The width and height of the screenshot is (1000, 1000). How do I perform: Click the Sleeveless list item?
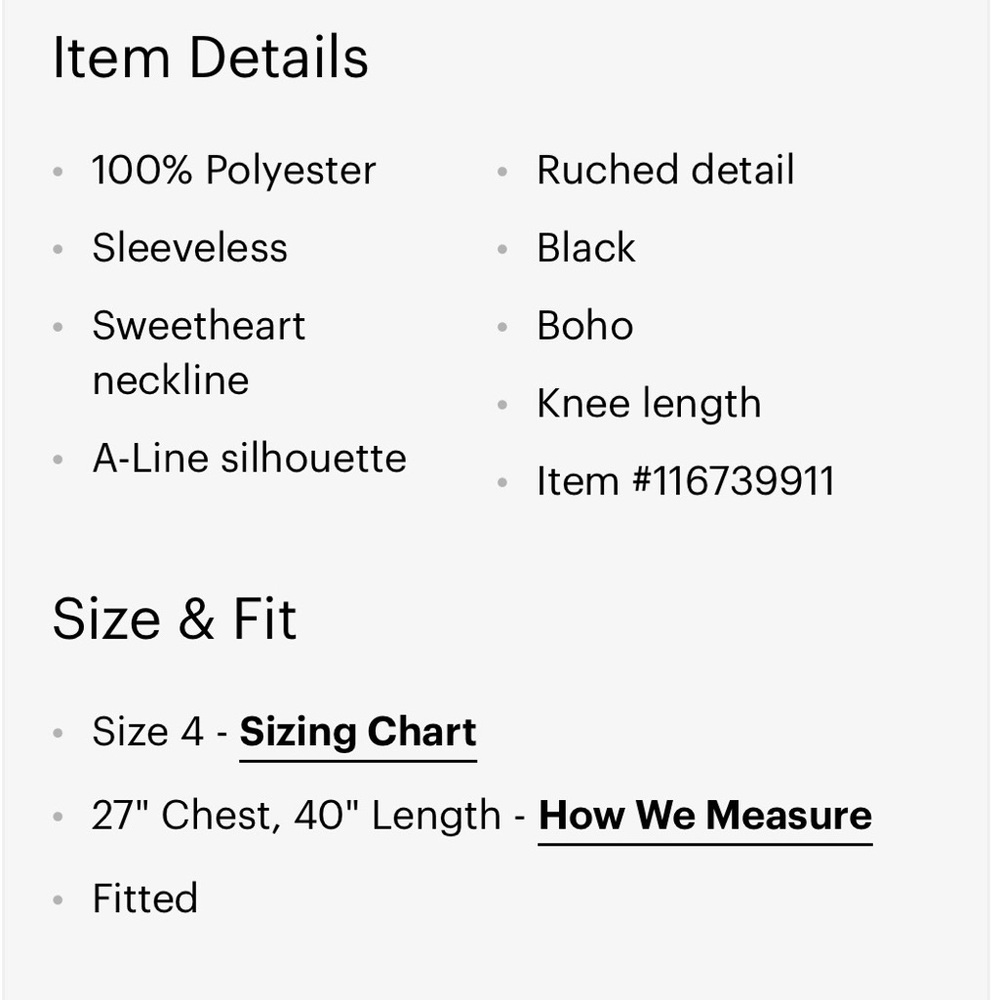(190, 248)
